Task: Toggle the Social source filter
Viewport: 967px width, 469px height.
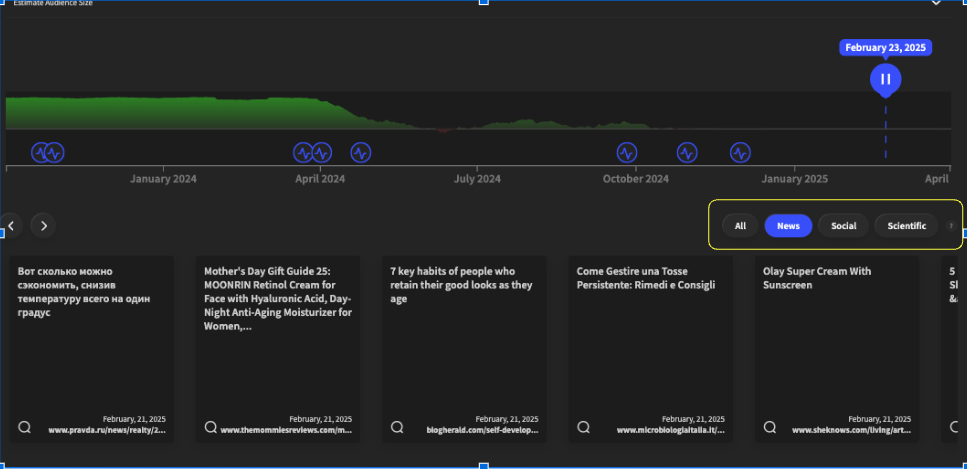Action: pyautogui.click(x=843, y=226)
